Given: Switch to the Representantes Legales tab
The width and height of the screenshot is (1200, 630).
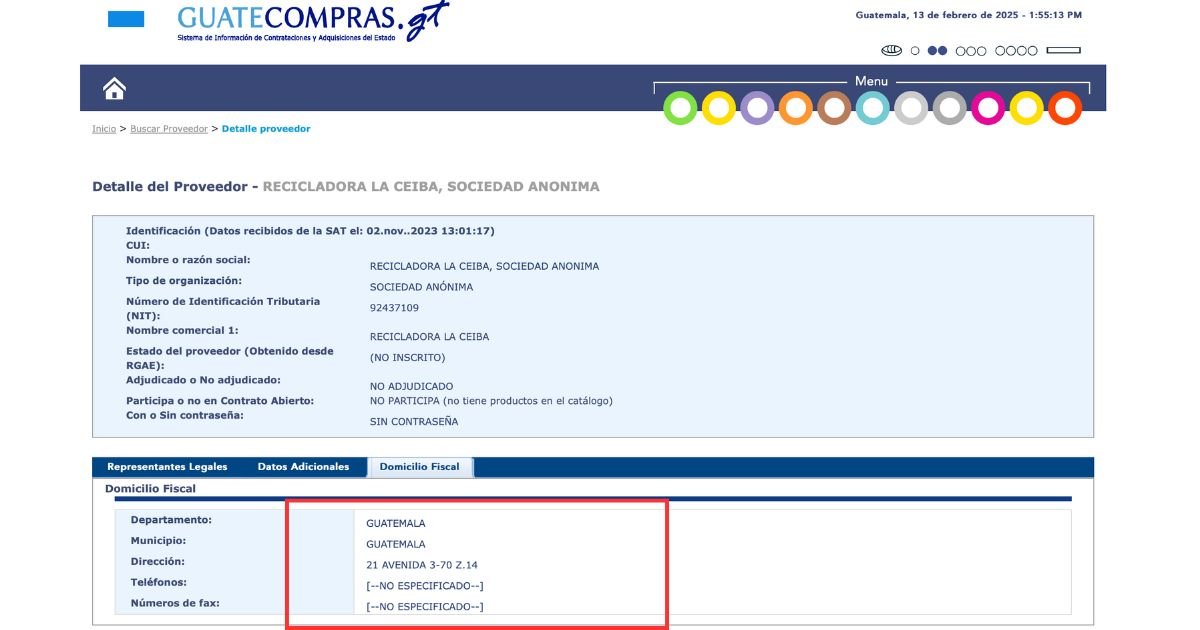Looking at the screenshot, I should click(x=167, y=467).
